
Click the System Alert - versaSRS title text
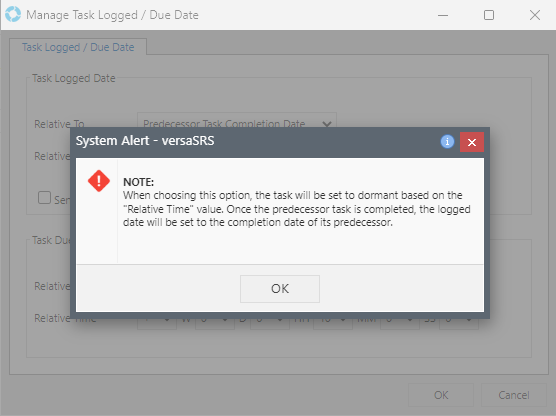coord(145,141)
